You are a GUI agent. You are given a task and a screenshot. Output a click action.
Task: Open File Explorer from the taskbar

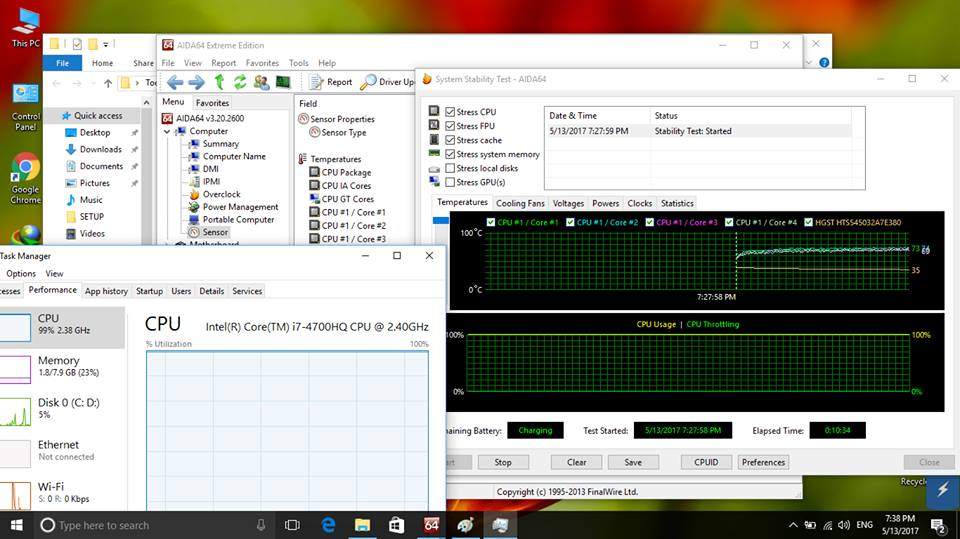(x=362, y=525)
